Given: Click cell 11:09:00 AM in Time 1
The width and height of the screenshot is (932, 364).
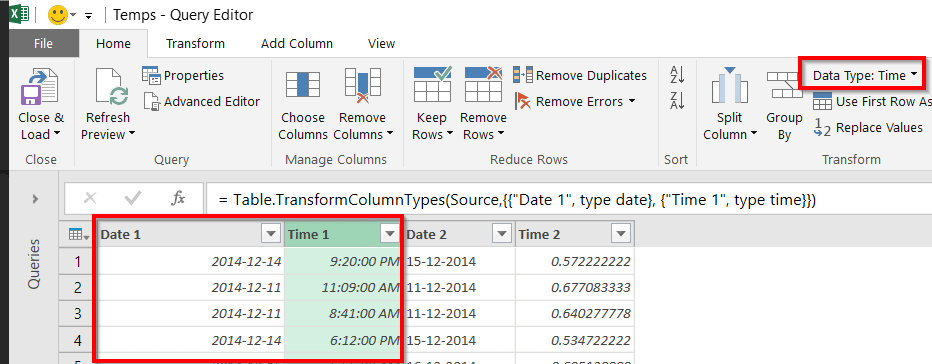Looking at the screenshot, I should coord(343,287).
